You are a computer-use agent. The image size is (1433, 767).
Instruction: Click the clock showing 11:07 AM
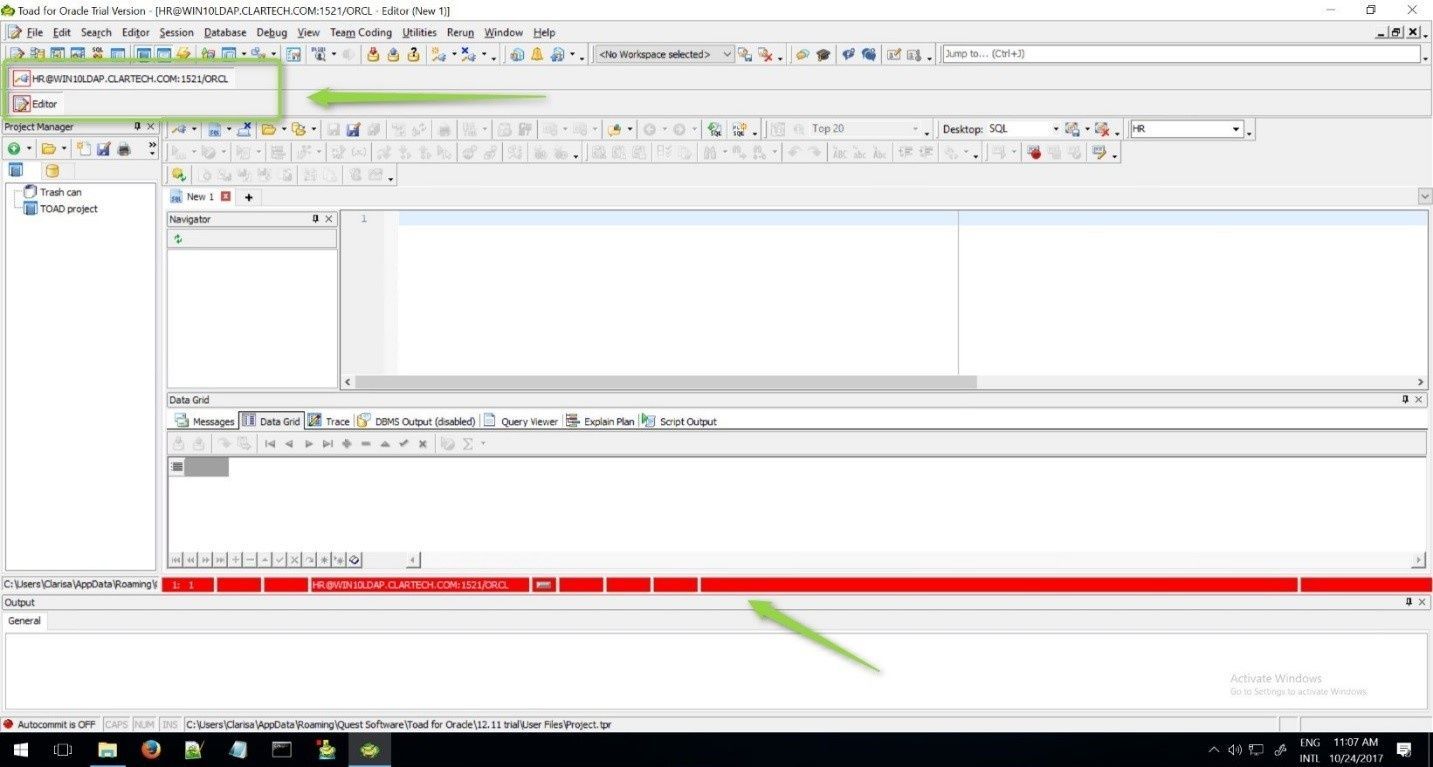point(1355,742)
